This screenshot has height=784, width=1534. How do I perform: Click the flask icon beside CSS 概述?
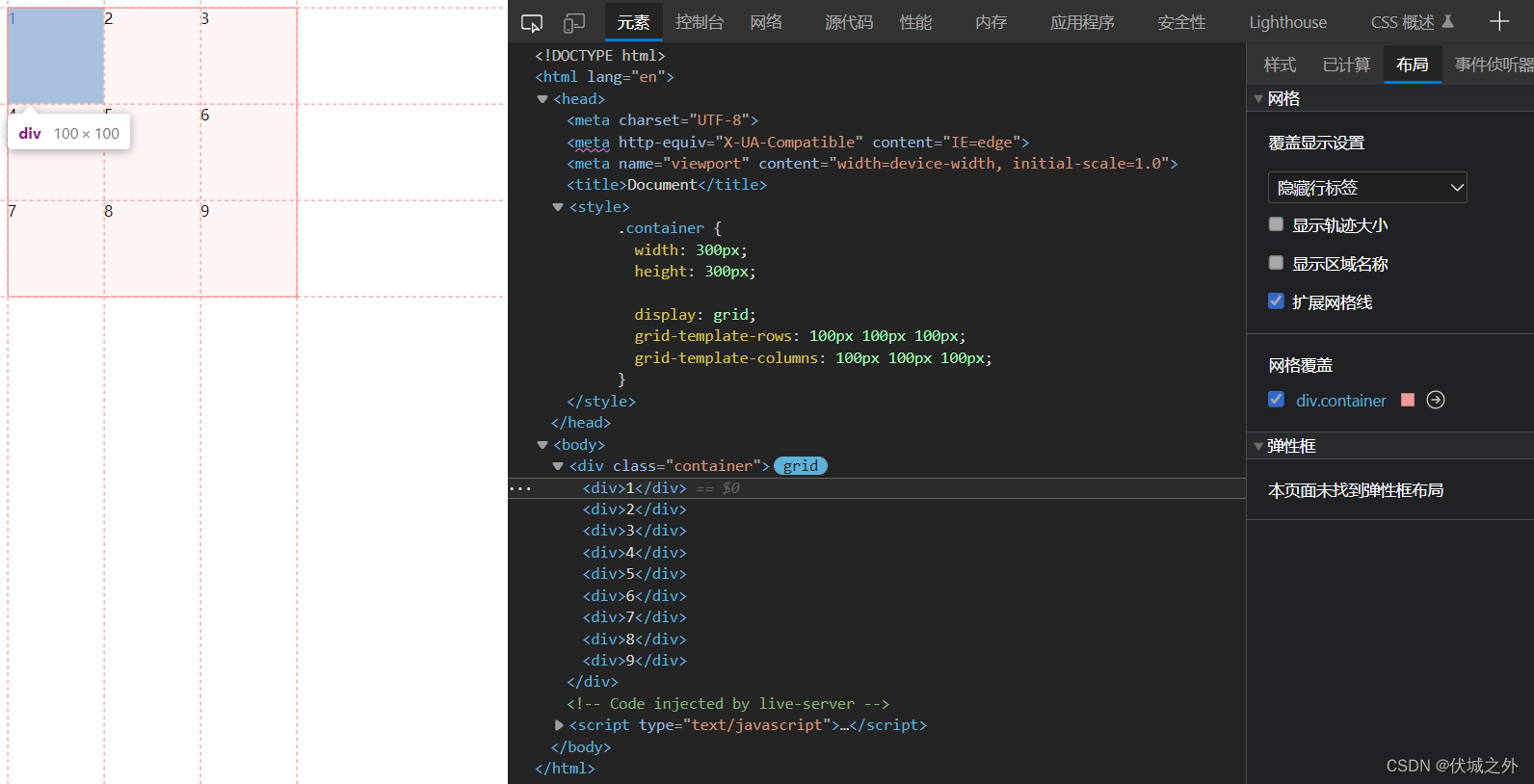[1447, 22]
